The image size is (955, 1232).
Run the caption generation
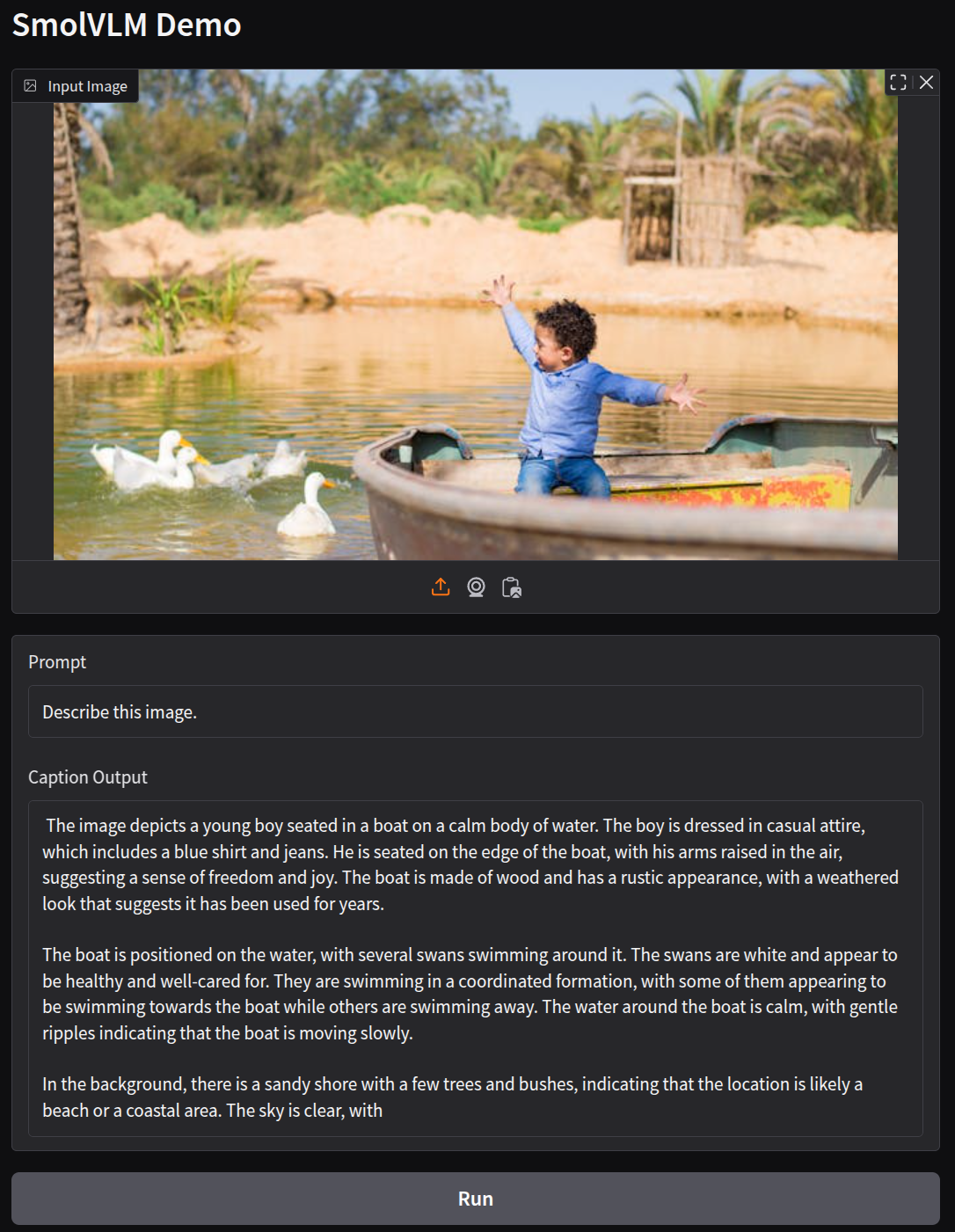click(x=476, y=1199)
